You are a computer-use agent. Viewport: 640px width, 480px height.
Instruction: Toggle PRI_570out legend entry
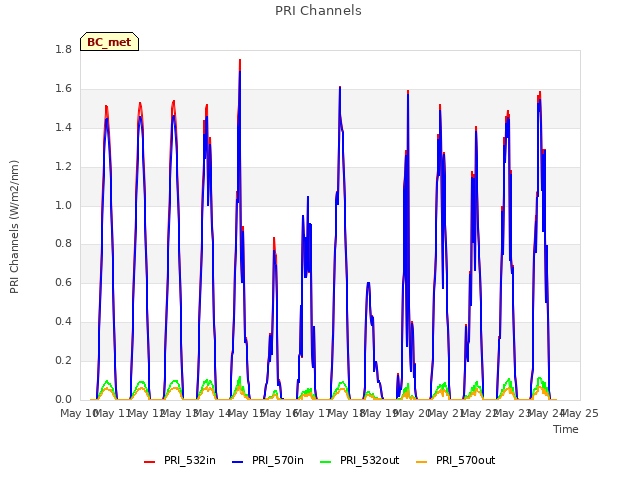coord(456,461)
